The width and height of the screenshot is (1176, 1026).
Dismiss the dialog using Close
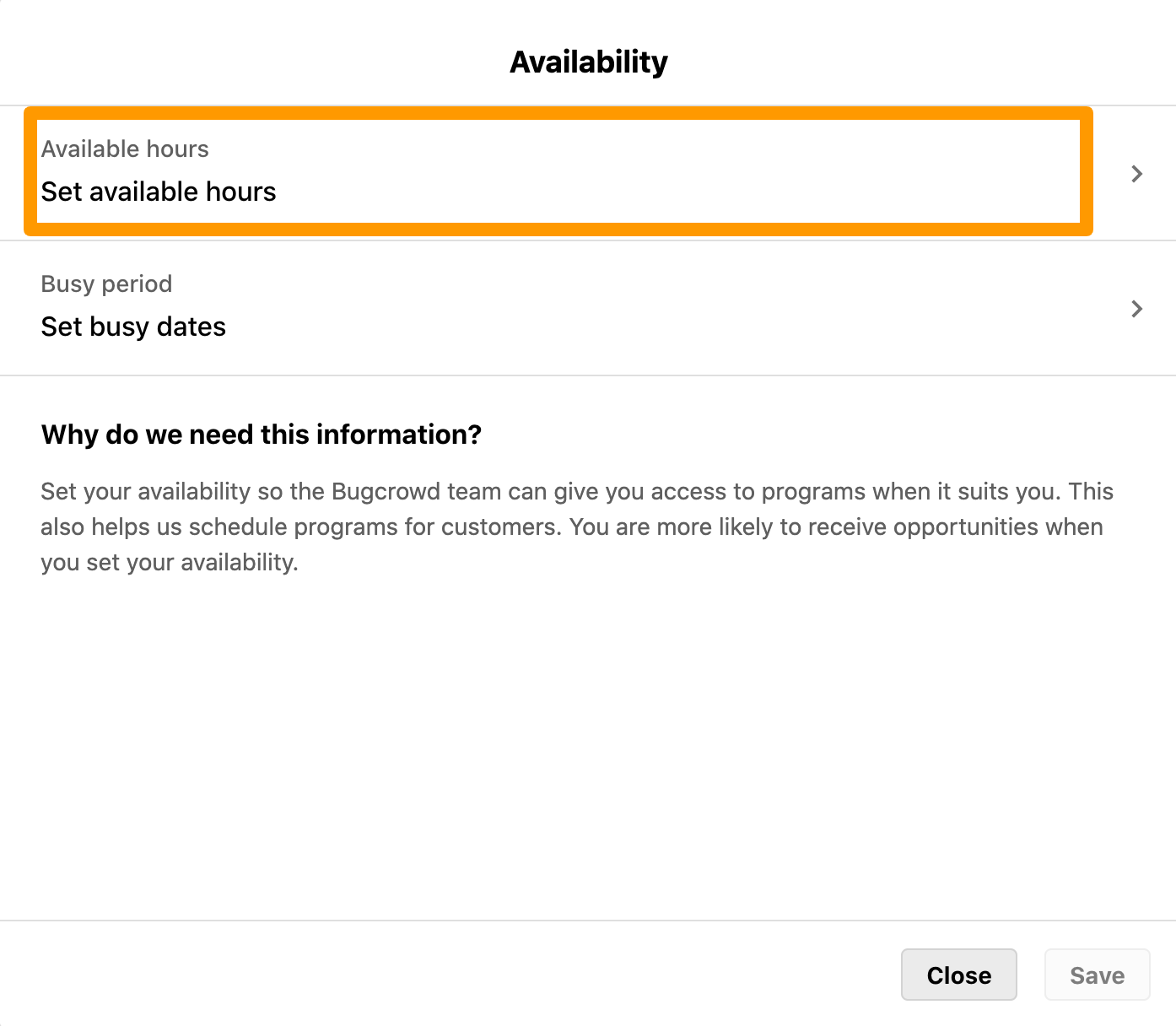tap(958, 975)
